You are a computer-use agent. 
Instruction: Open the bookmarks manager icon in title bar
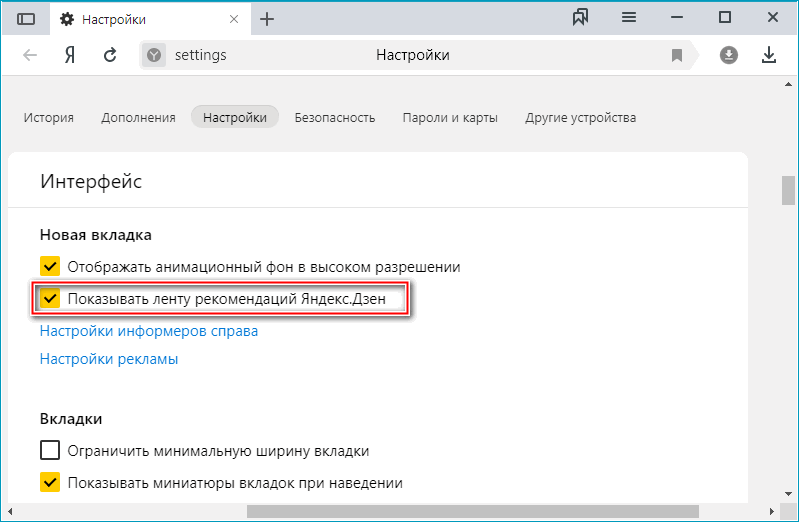pyautogui.click(x=580, y=18)
